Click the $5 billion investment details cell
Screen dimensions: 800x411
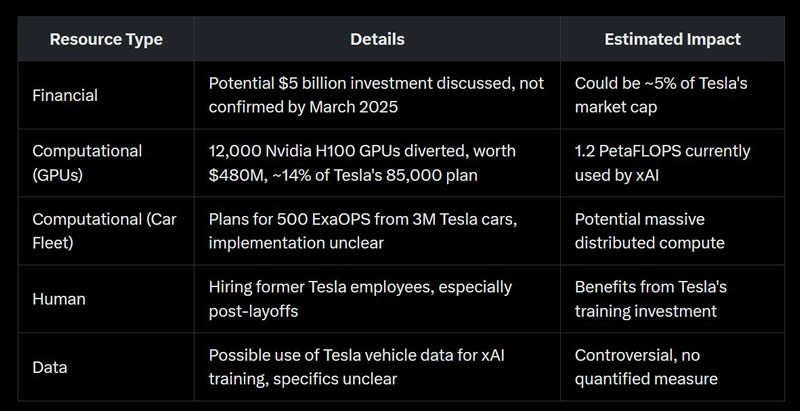[x=375, y=95]
